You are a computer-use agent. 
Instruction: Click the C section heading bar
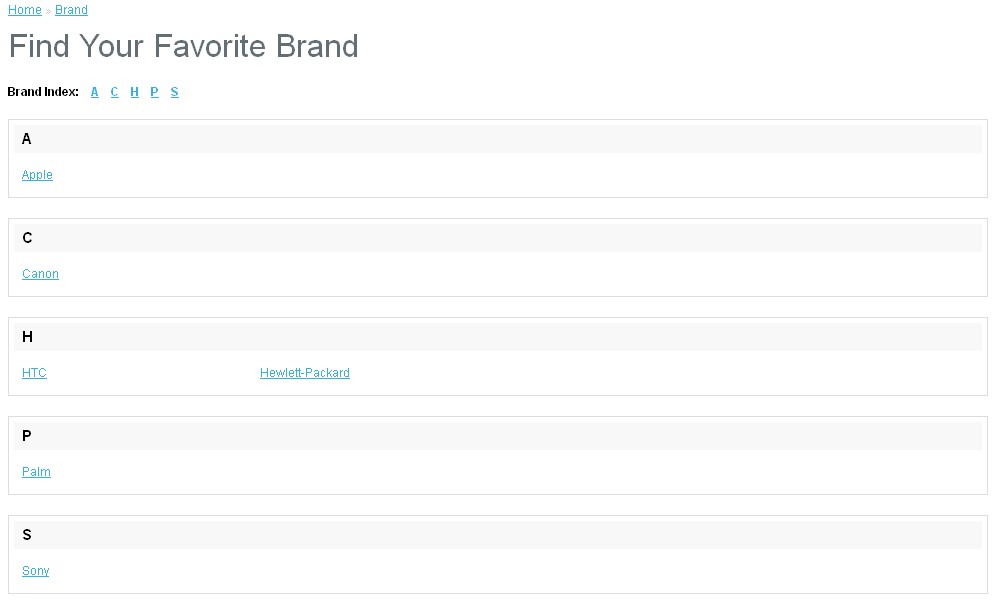(x=497, y=238)
